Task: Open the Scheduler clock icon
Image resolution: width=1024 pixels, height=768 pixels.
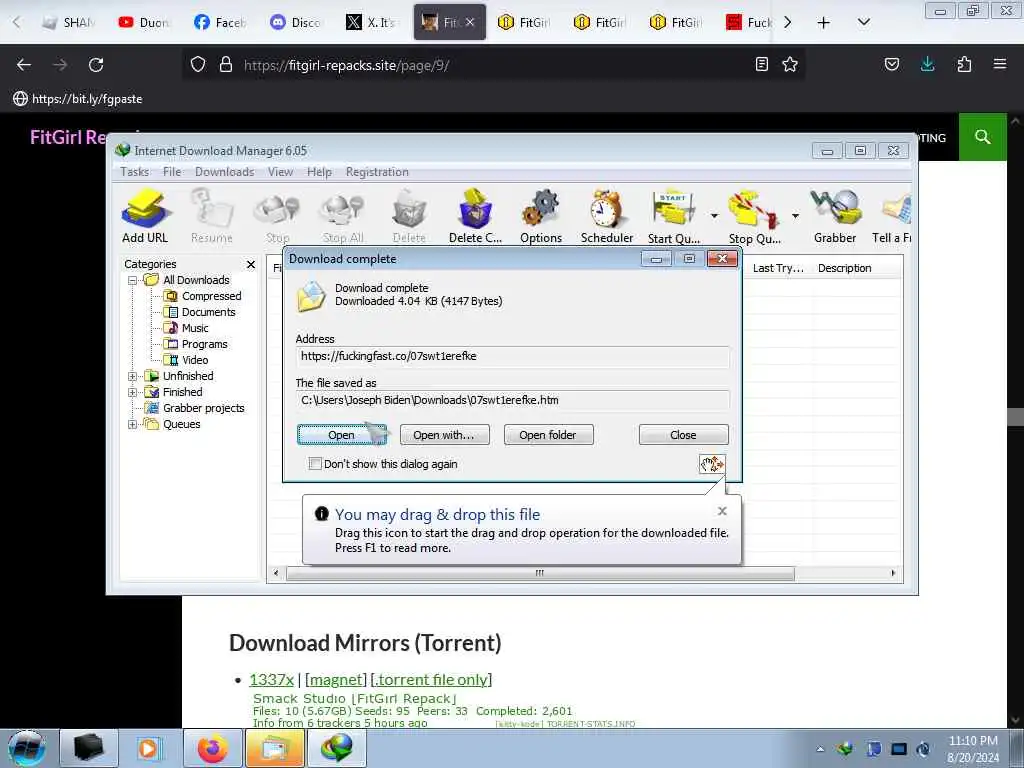Action: 607,216
